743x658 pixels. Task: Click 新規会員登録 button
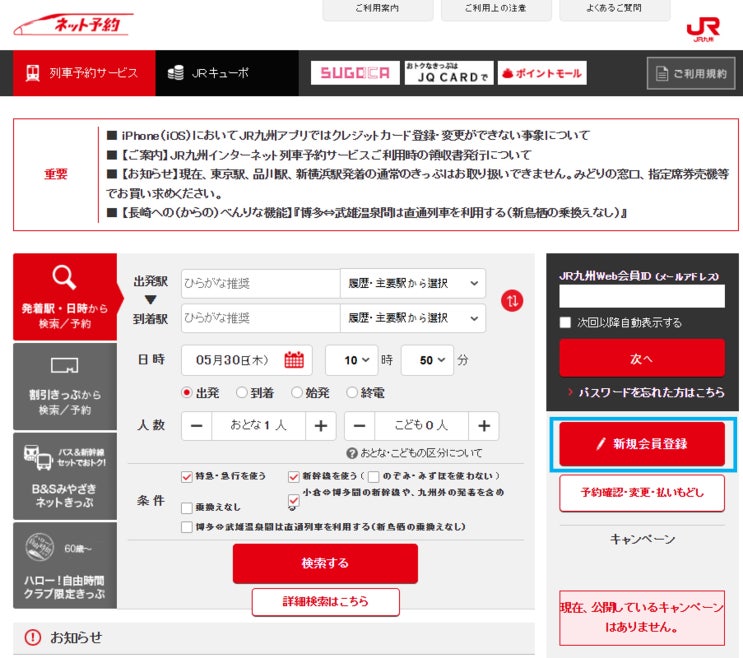click(x=642, y=444)
